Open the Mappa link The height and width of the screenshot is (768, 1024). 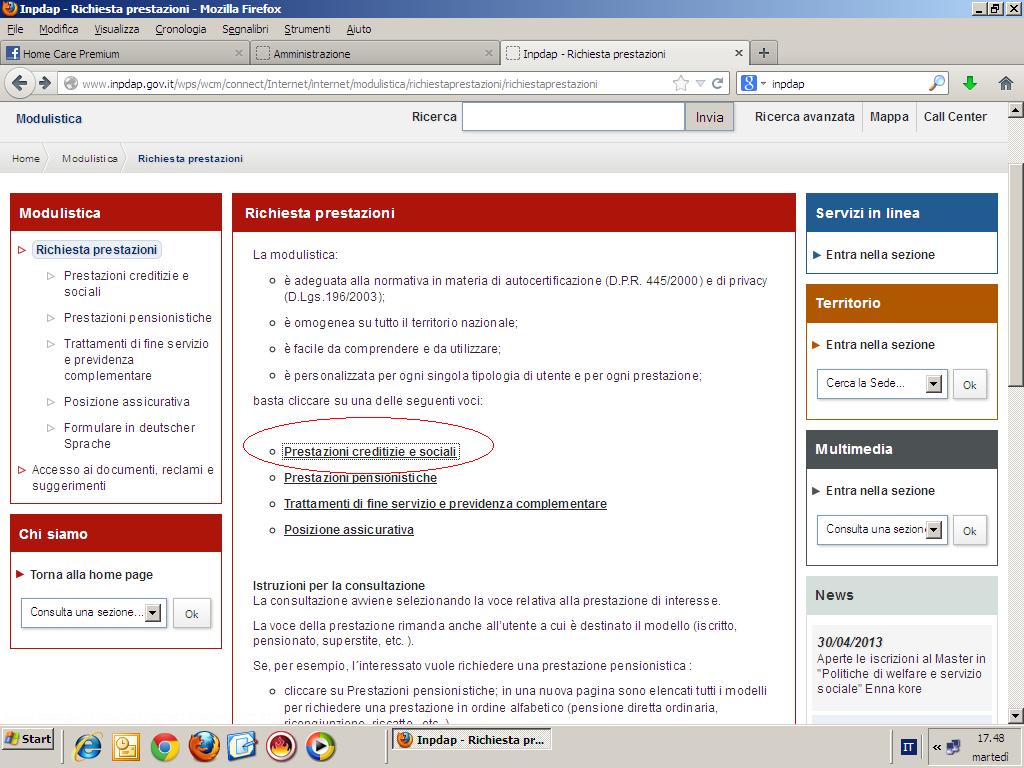click(x=889, y=116)
